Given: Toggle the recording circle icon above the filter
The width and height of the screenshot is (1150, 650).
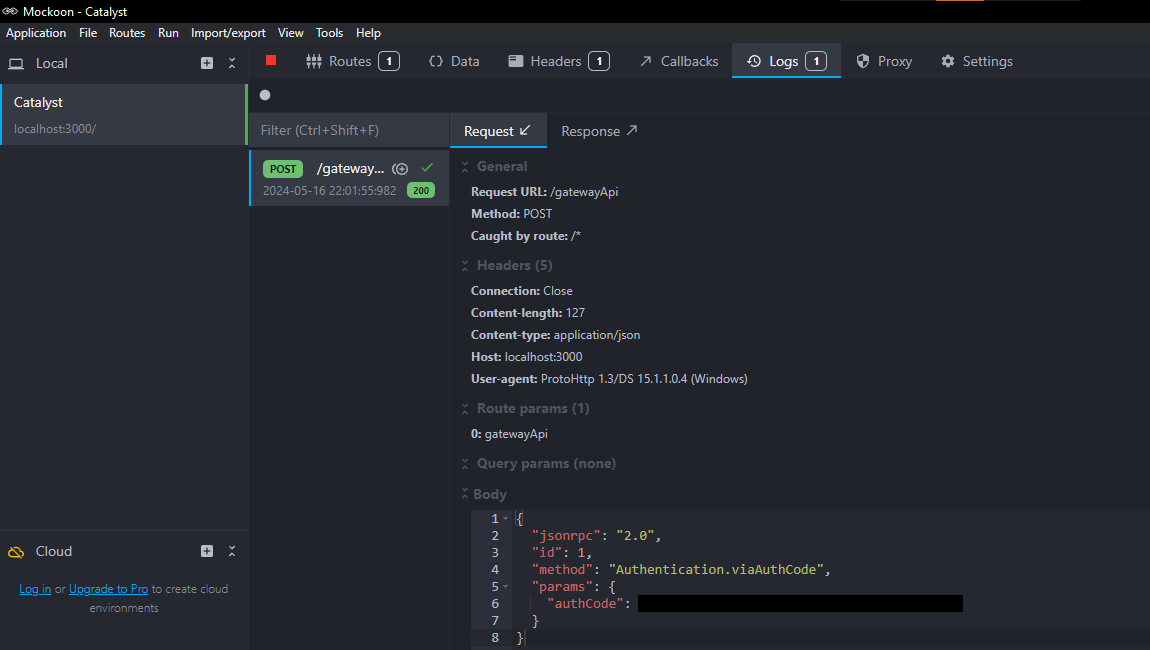Looking at the screenshot, I should pyautogui.click(x=265, y=95).
